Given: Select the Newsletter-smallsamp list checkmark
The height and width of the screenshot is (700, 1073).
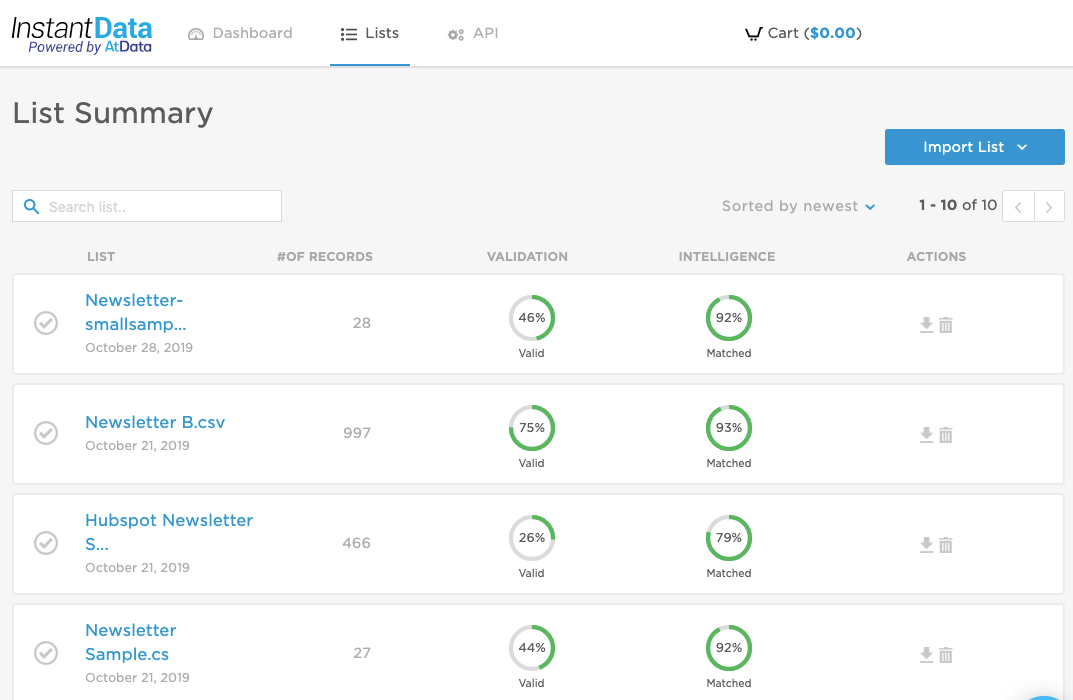Looking at the screenshot, I should [46, 323].
